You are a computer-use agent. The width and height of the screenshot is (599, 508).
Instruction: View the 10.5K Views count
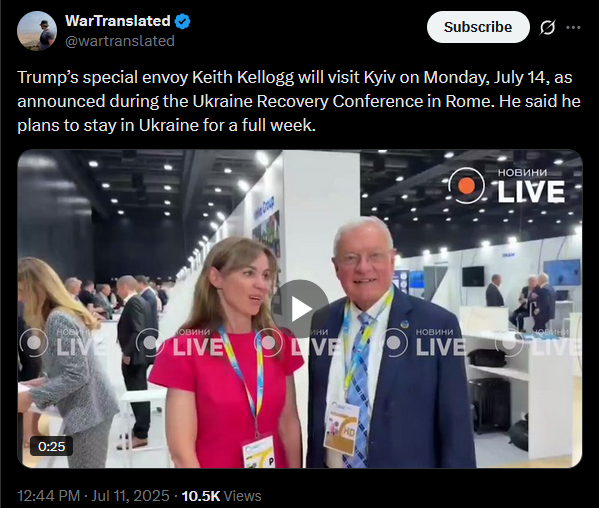(221, 496)
